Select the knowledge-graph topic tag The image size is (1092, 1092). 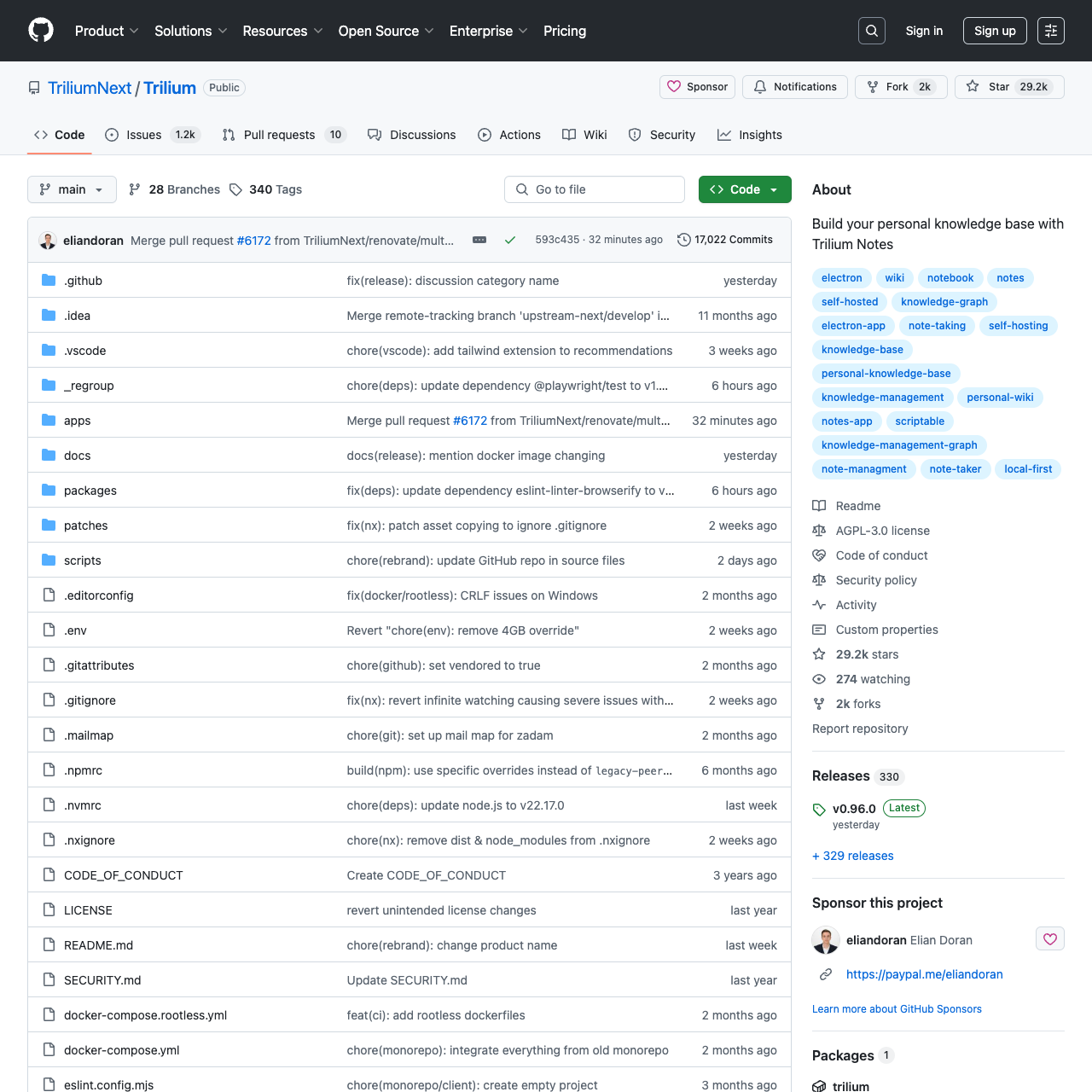point(944,302)
